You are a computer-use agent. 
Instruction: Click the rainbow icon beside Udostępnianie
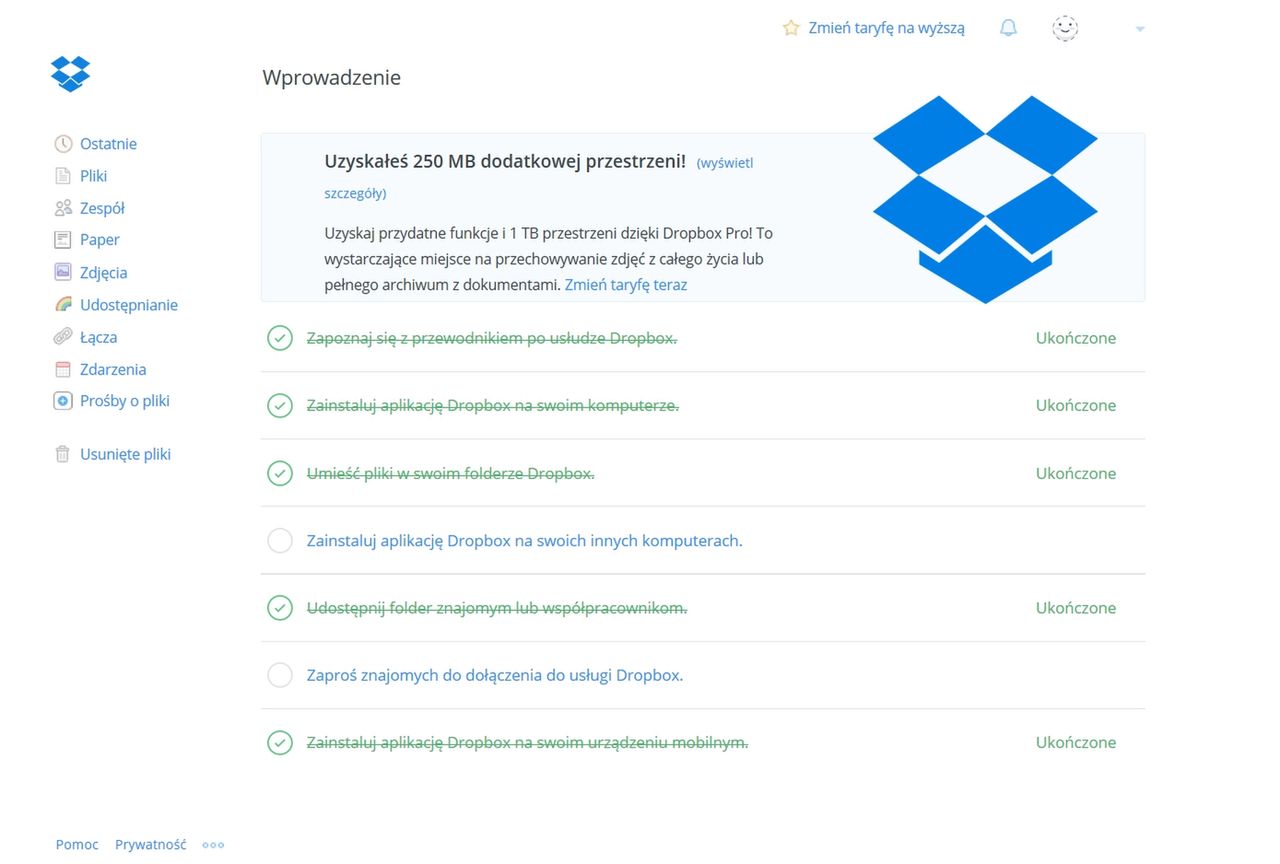tap(63, 305)
